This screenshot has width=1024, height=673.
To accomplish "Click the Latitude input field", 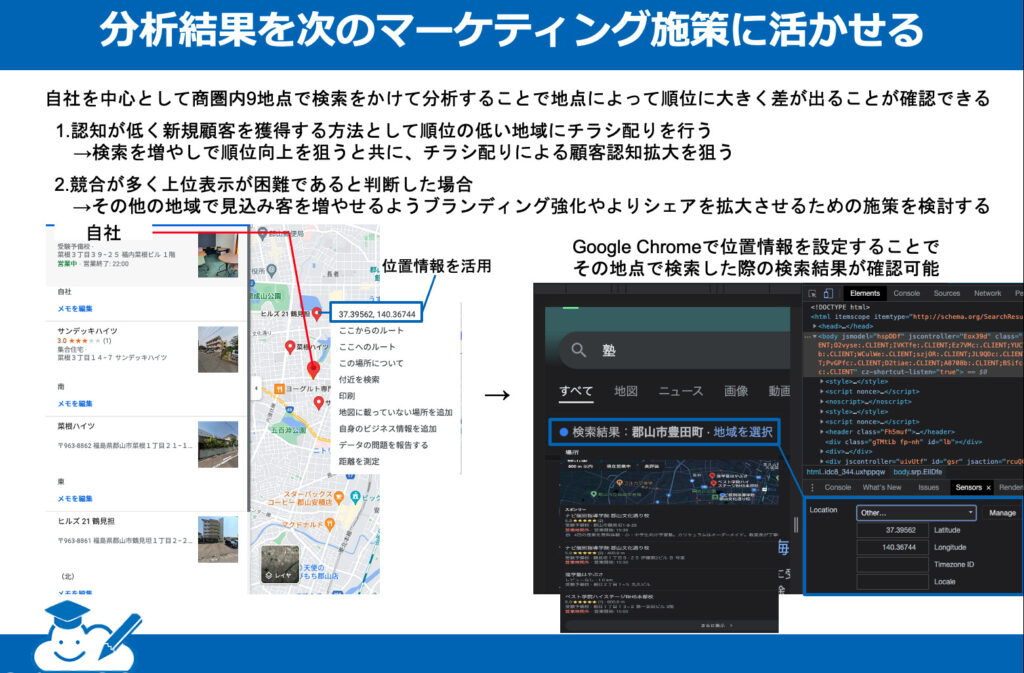I will click(x=892, y=530).
